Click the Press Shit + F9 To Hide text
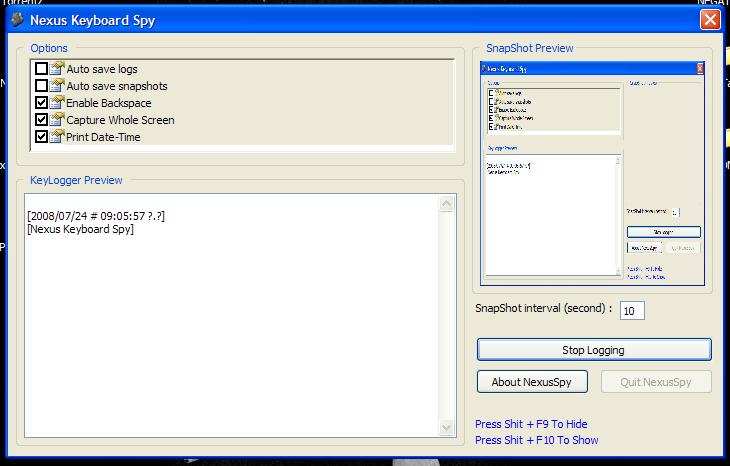Screen dimensions: 730x466 point(531,424)
